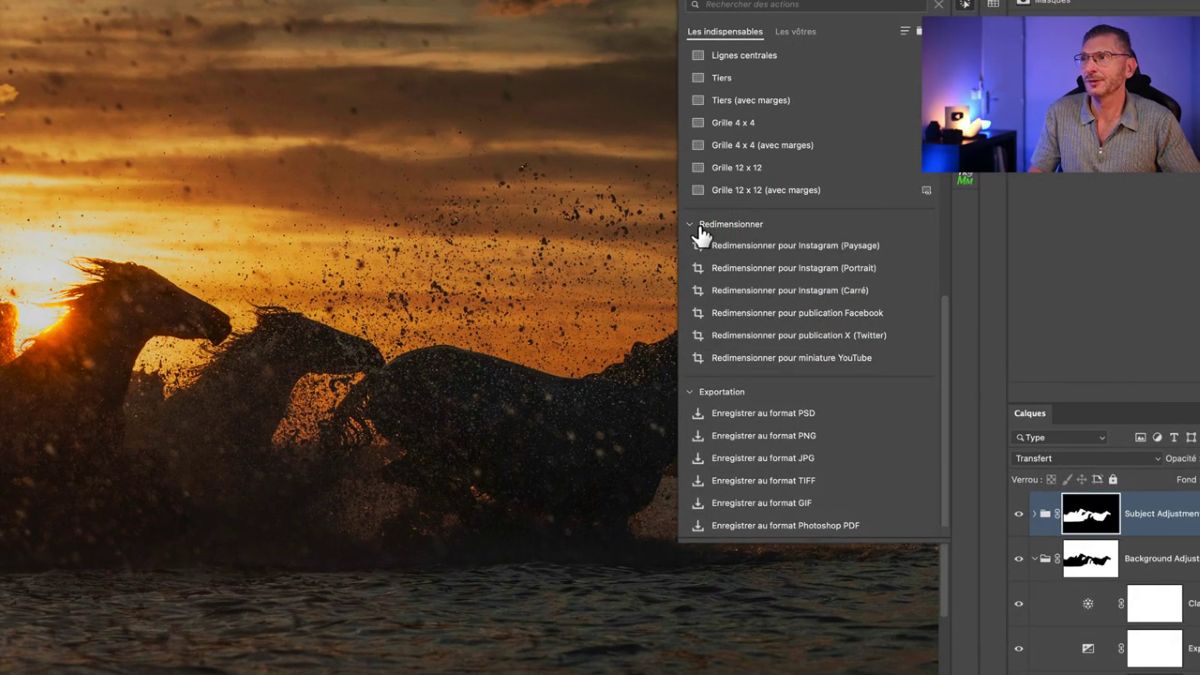
Task: Collapse the Background Adjustment group
Action: point(1034,559)
